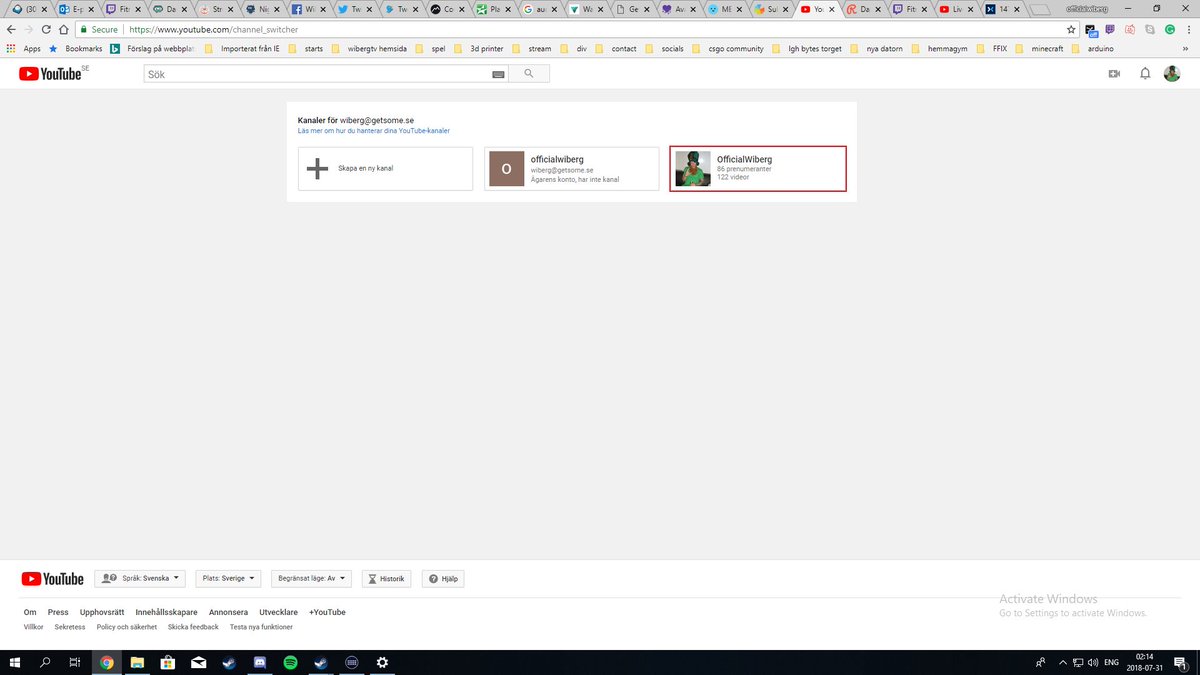This screenshot has height=675, width=1200.
Task: Open 'Läs mer om hur du hanterar dina YouTube-kanaler' link
Action: 374,131
